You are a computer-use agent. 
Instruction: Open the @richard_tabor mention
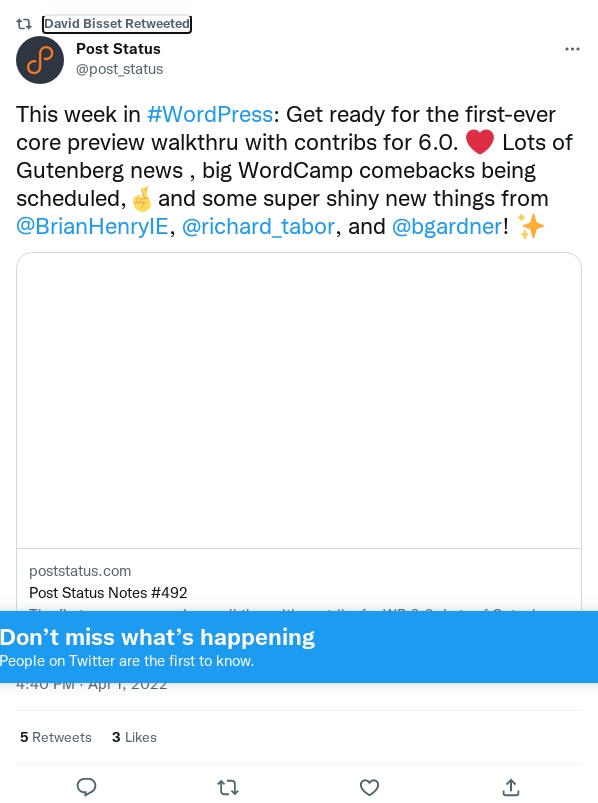259,226
